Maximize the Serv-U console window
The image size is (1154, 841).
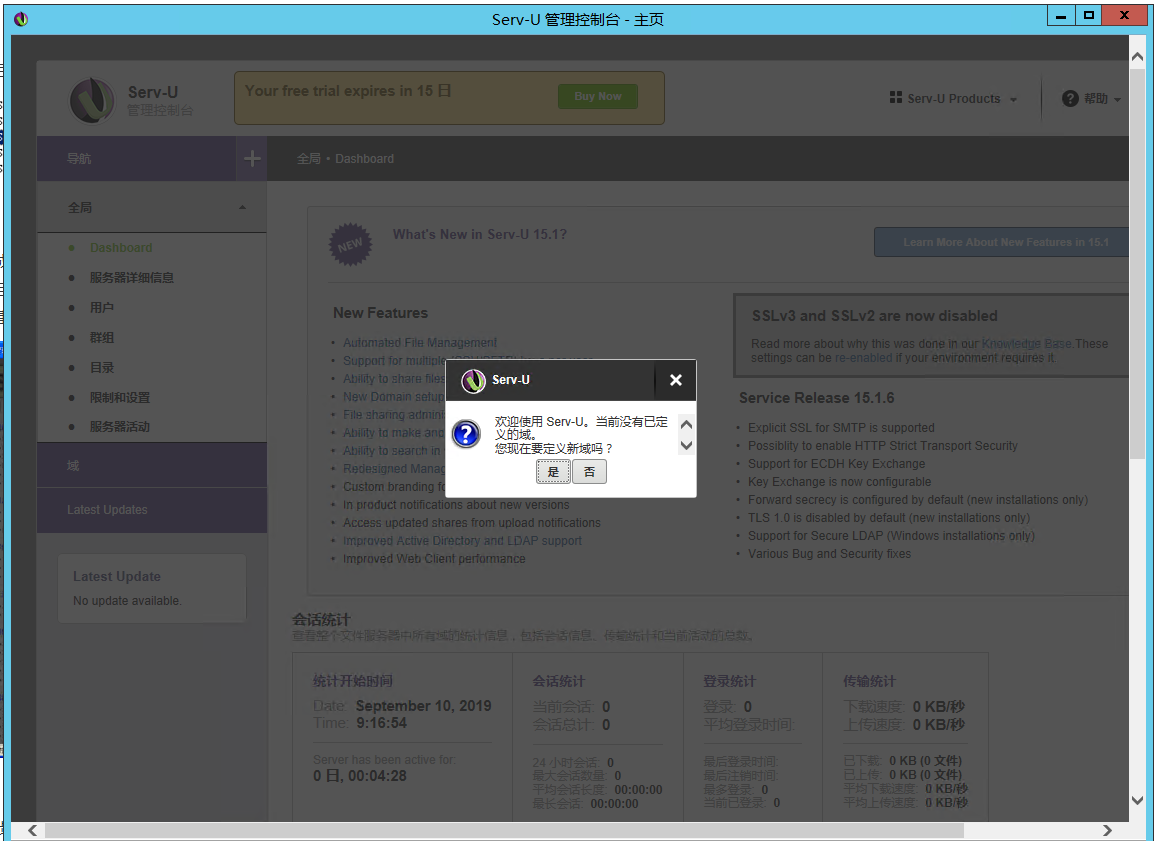[1088, 16]
